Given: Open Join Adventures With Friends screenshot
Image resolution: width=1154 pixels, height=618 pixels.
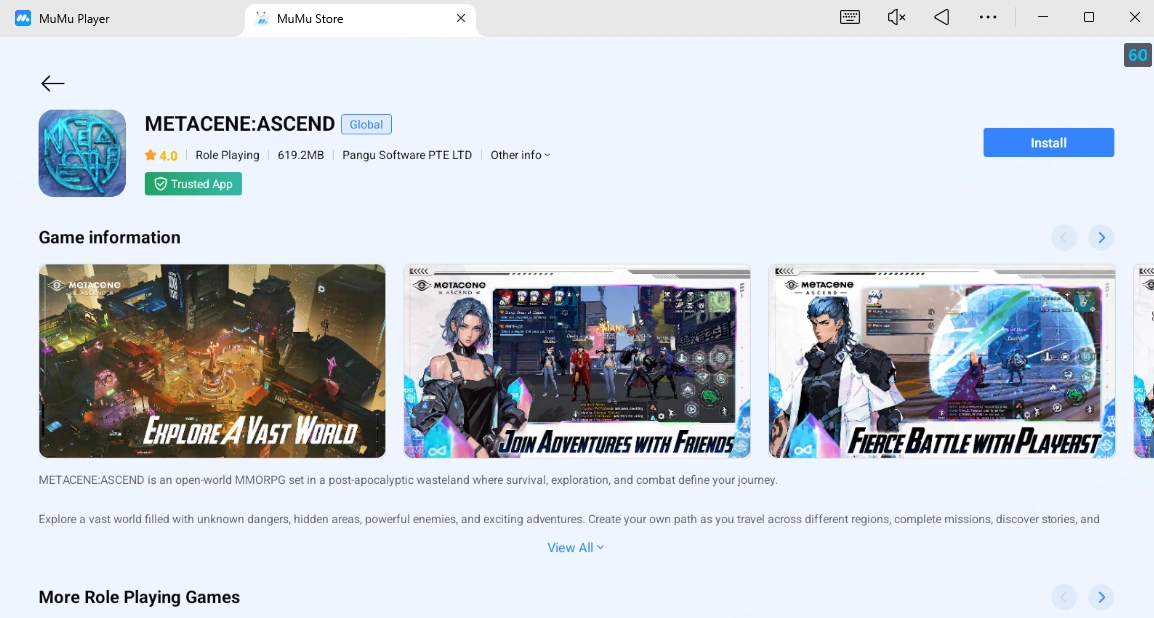Looking at the screenshot, I should pyautogui.click(x=577, y=361).
